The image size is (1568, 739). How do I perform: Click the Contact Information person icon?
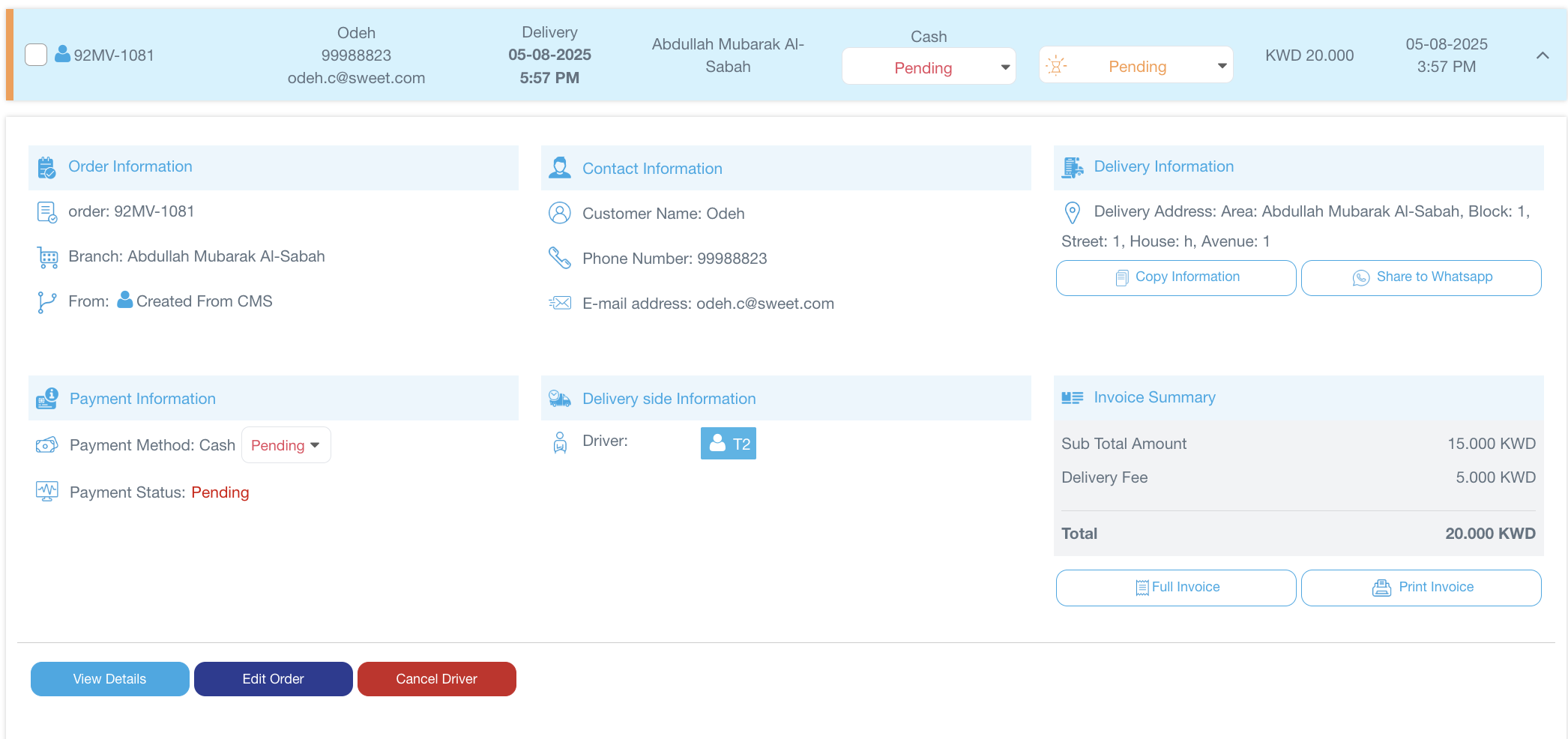point(559,168)
